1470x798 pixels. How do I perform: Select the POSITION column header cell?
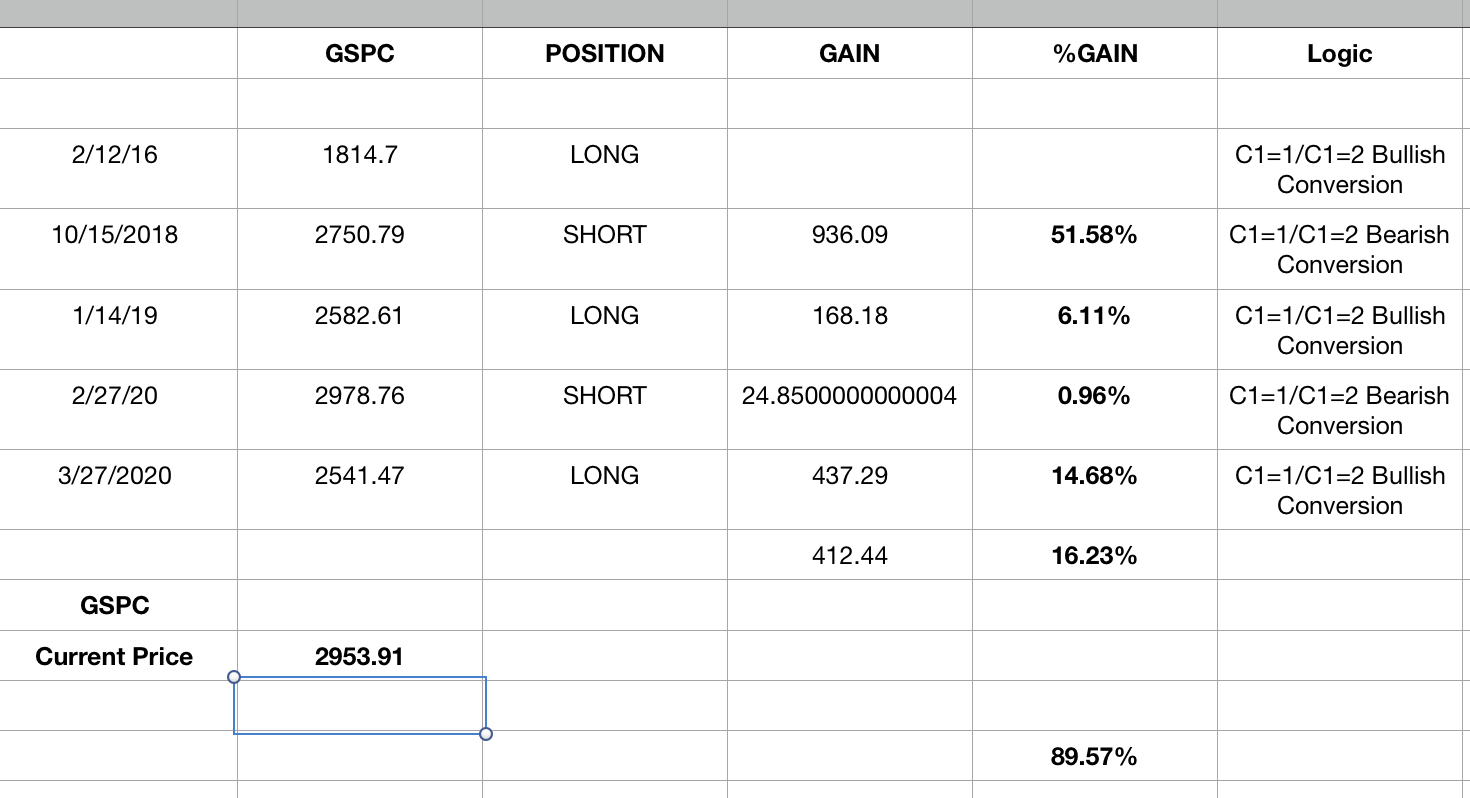[604, 54]
